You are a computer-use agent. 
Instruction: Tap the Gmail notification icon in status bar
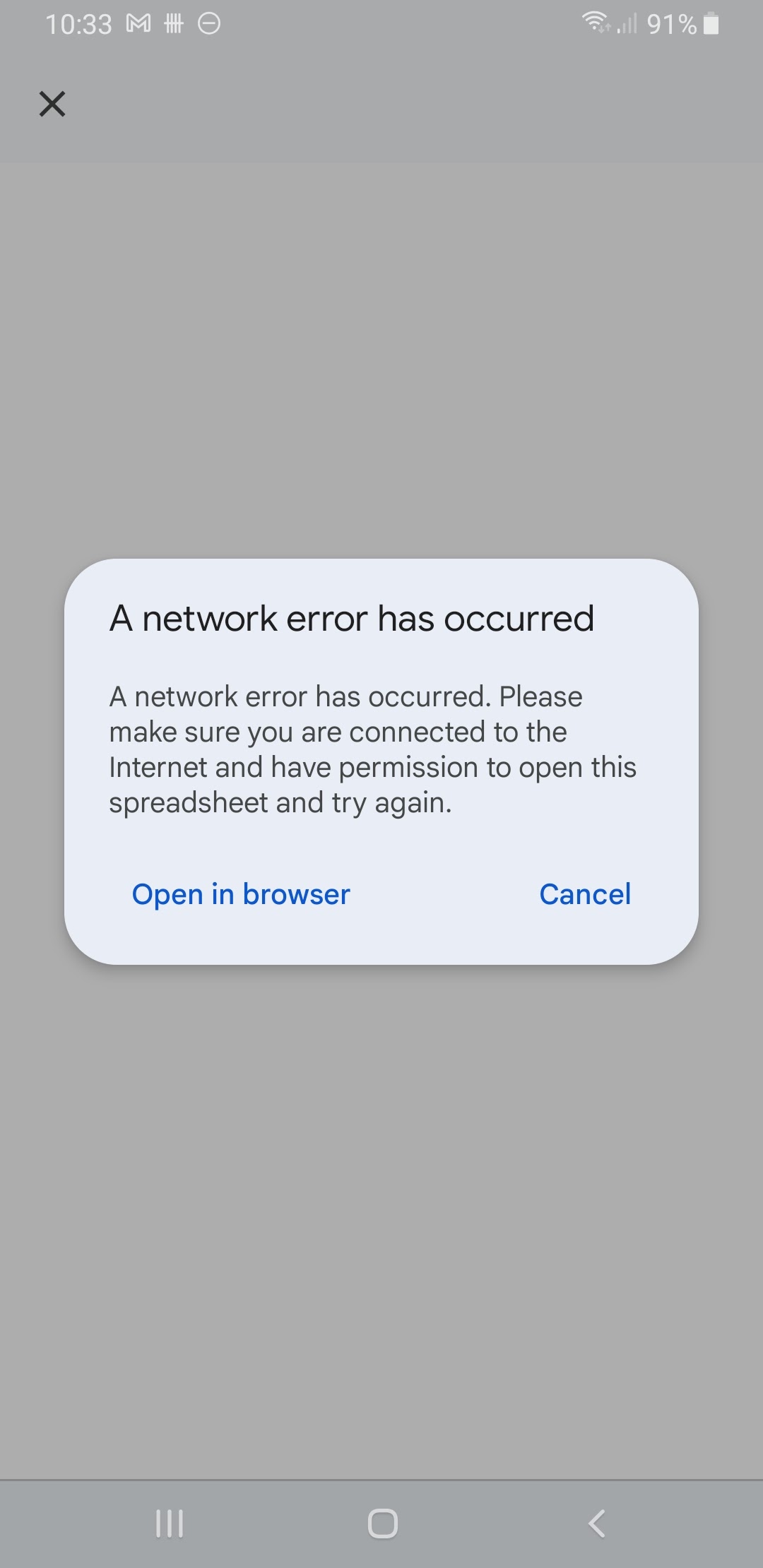pos(138,24)
